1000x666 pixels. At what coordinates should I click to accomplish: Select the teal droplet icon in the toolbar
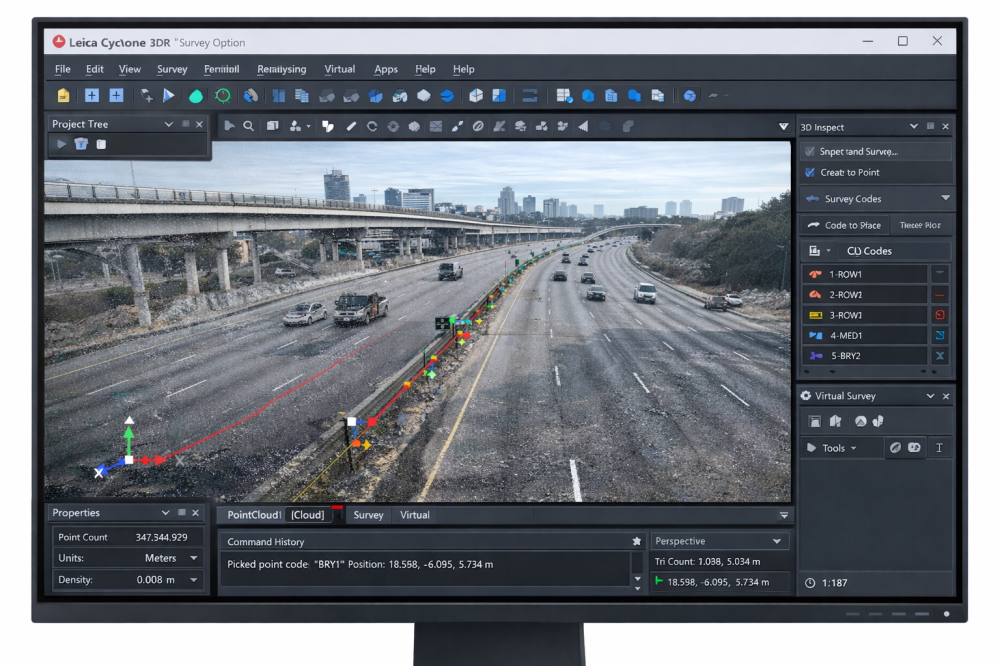196,96
